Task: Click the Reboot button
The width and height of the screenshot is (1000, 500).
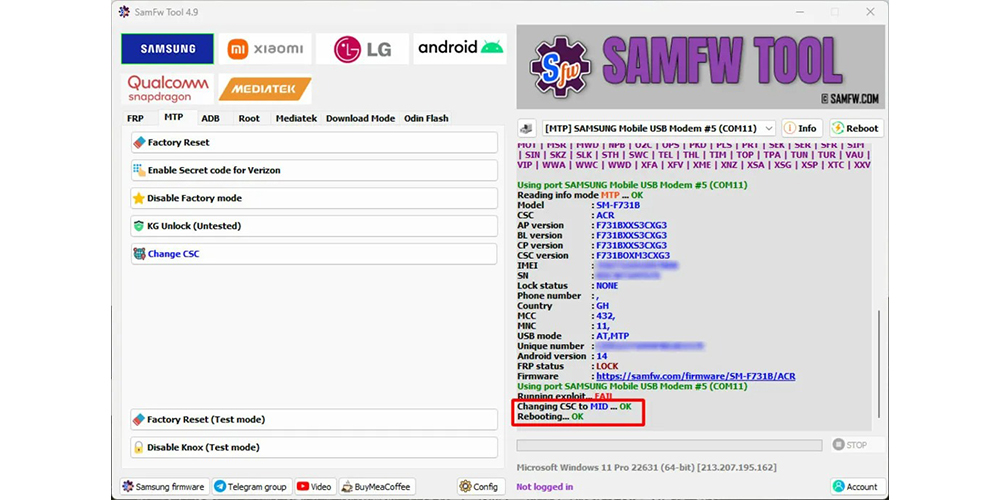Action: pos(856,128)
